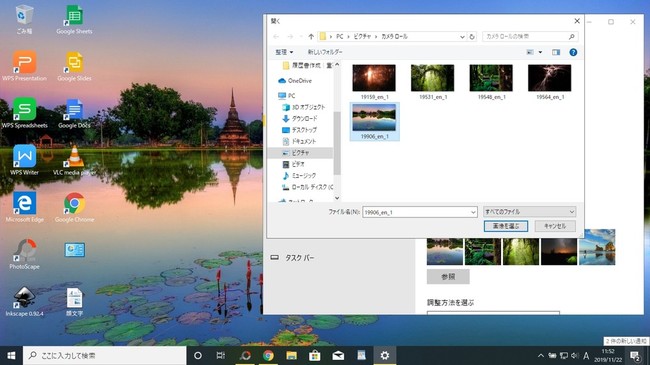Open the view options dropdown arrow
Image resolution: width=650 pixels, height=365 pixels.
tap(540, 52)
